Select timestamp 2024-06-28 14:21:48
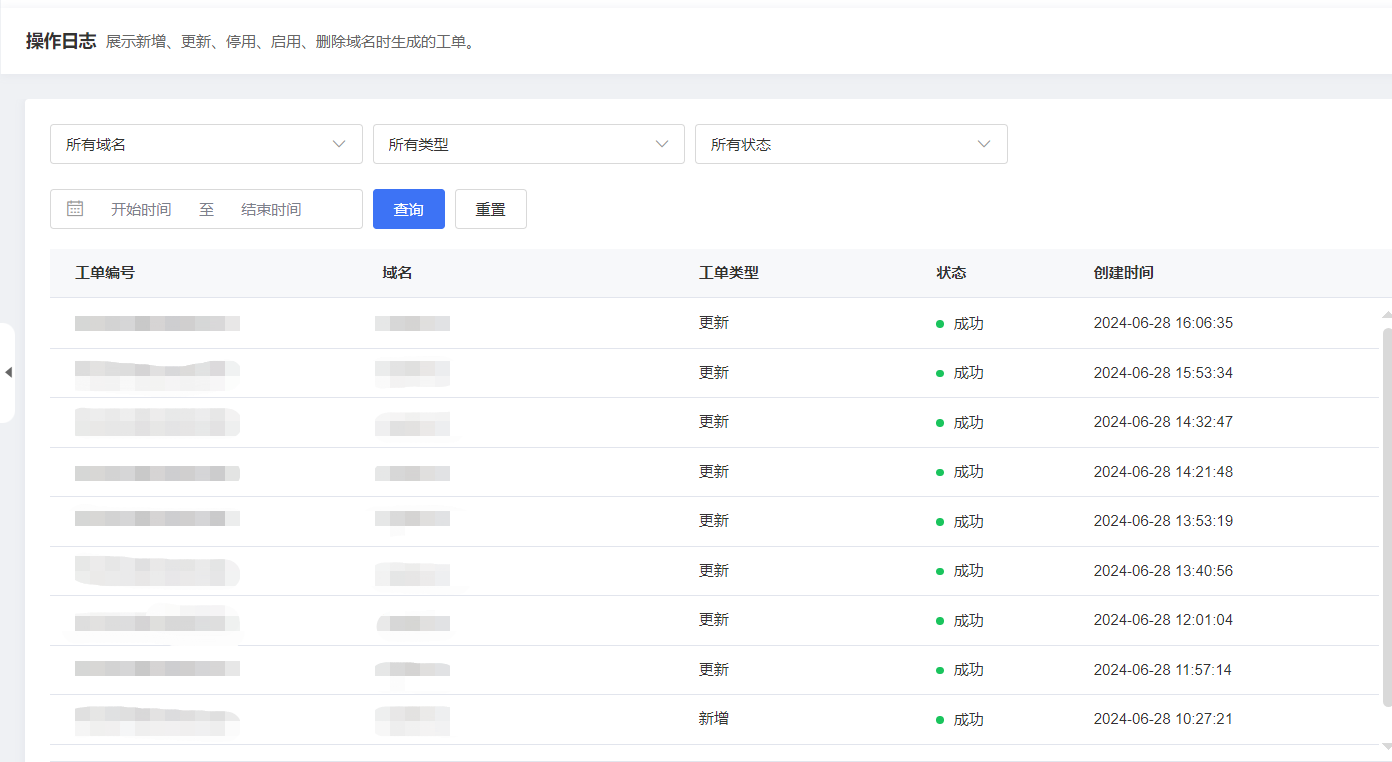Viewport: 1392px width, 762px height. click(x=1163, y=472)
